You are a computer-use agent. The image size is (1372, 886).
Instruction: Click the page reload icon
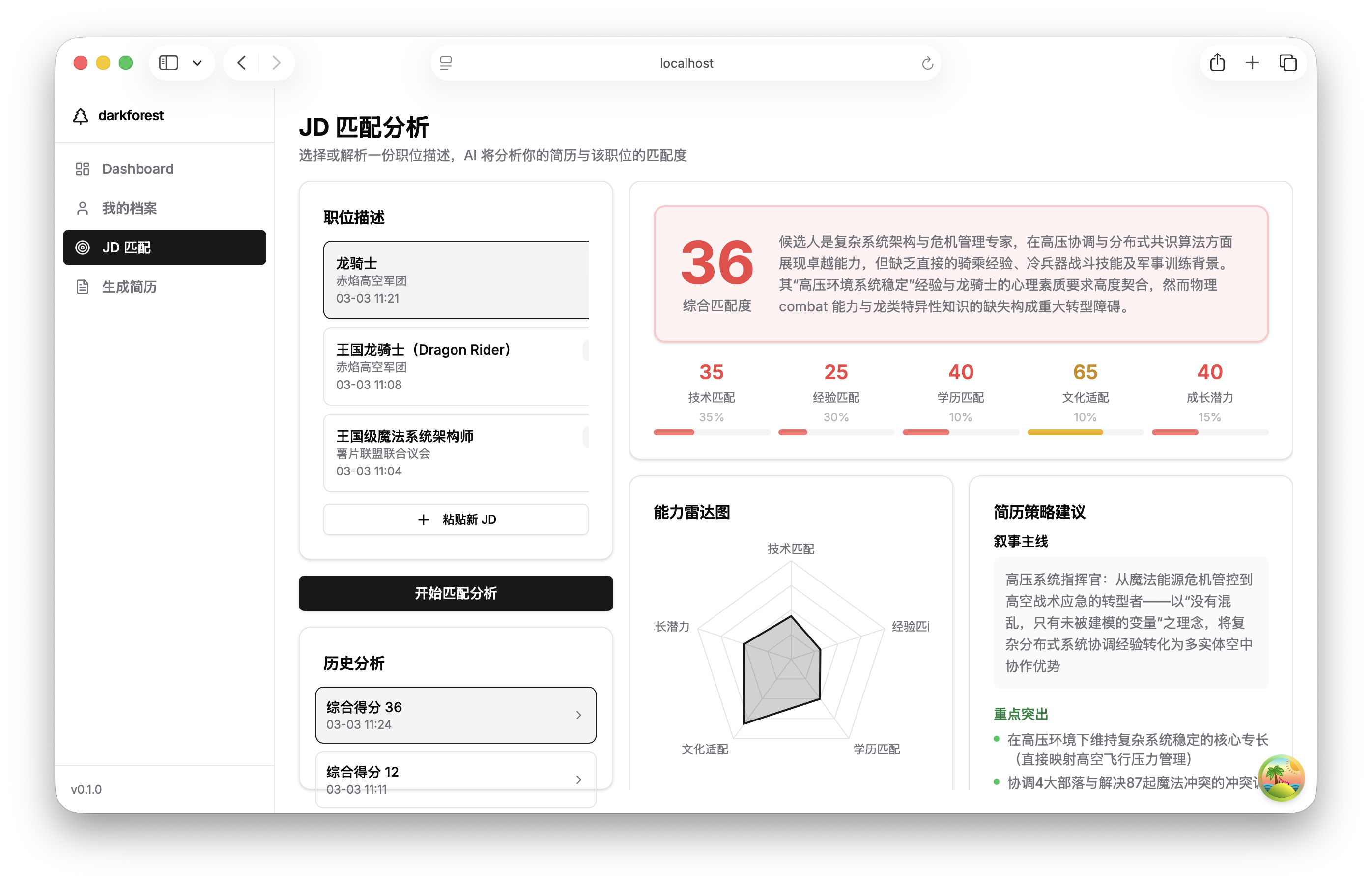[x=927, y=63]
